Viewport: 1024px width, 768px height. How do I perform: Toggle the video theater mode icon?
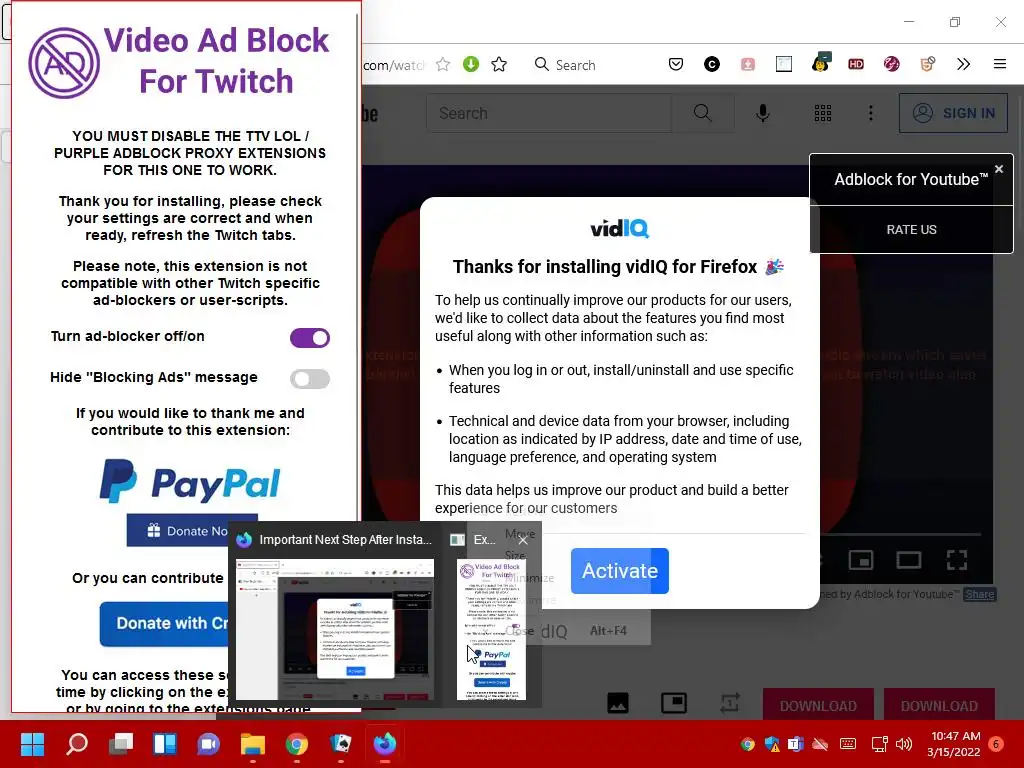coord(908,560)
